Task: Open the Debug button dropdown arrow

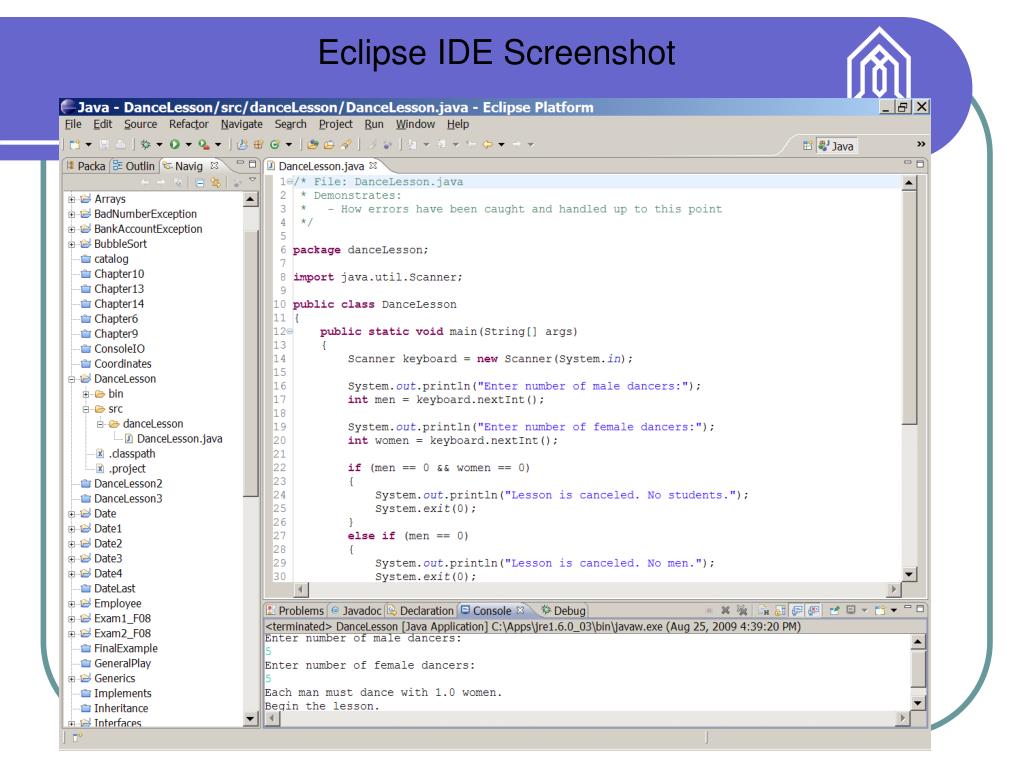Action: 159,145
